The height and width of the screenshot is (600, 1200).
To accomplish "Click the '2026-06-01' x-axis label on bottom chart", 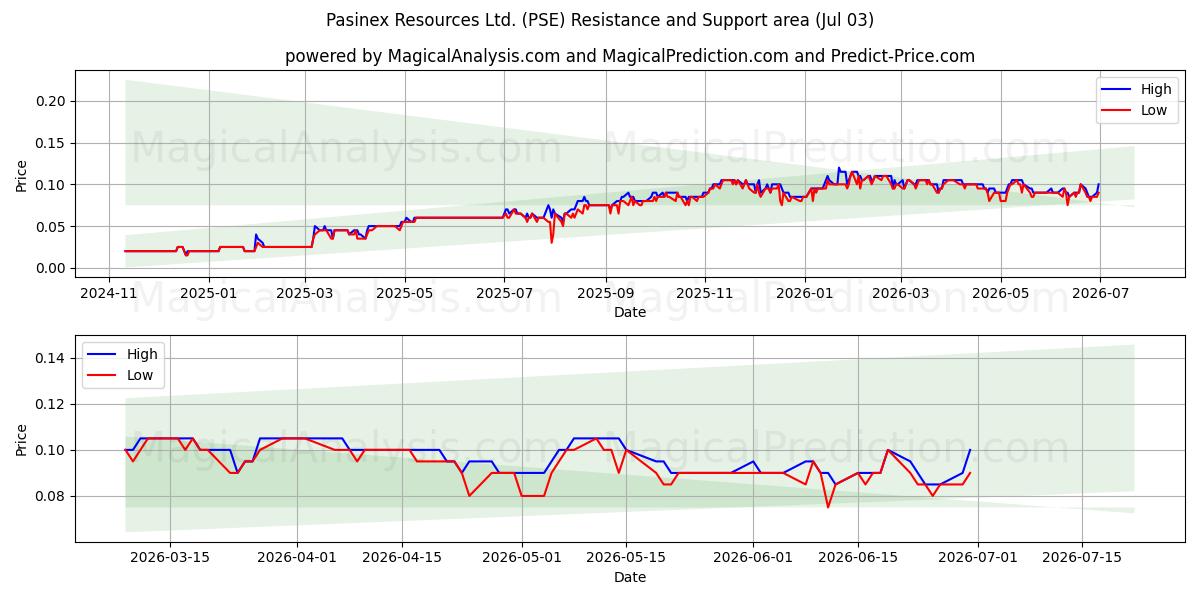I will click(754, 559).
